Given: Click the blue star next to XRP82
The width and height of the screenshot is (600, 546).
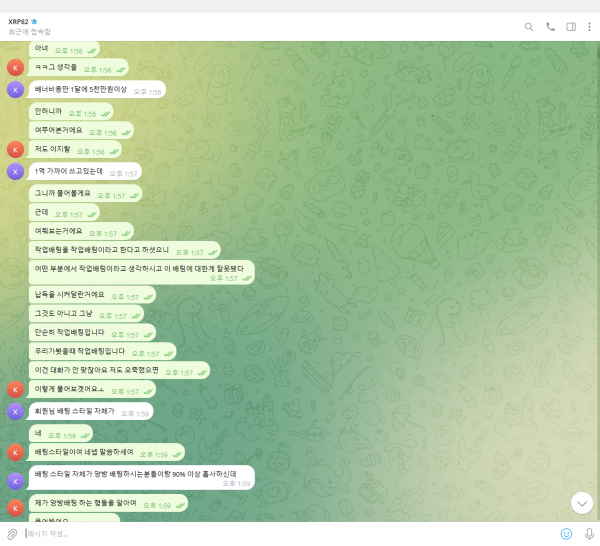Looking at the screenshot, I should (33, 20).
